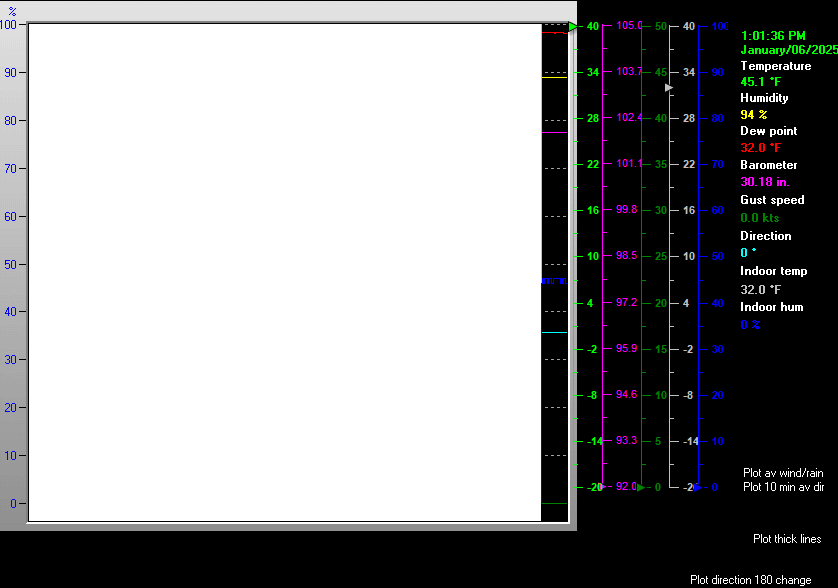Click the 90 tick on the left percent axis
This screenshot has height=588, width=838.
[10, 73]
